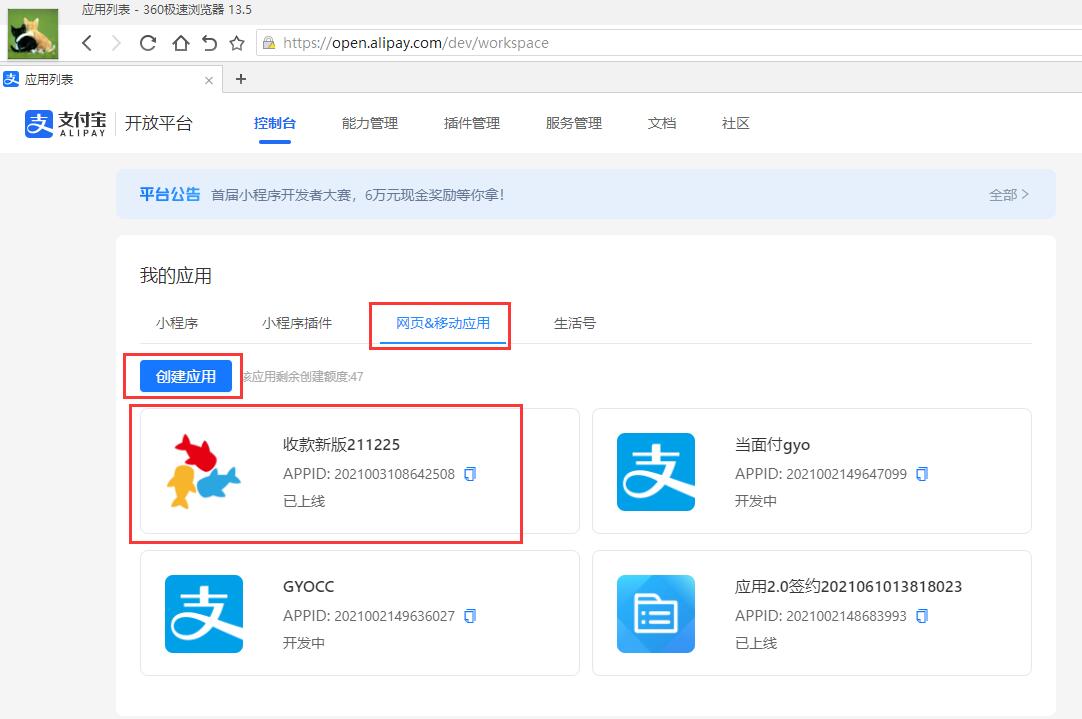Open the 收款新版211225 app name
The width and height of the screenshot is (1082, 719).
tap(342, 444)
